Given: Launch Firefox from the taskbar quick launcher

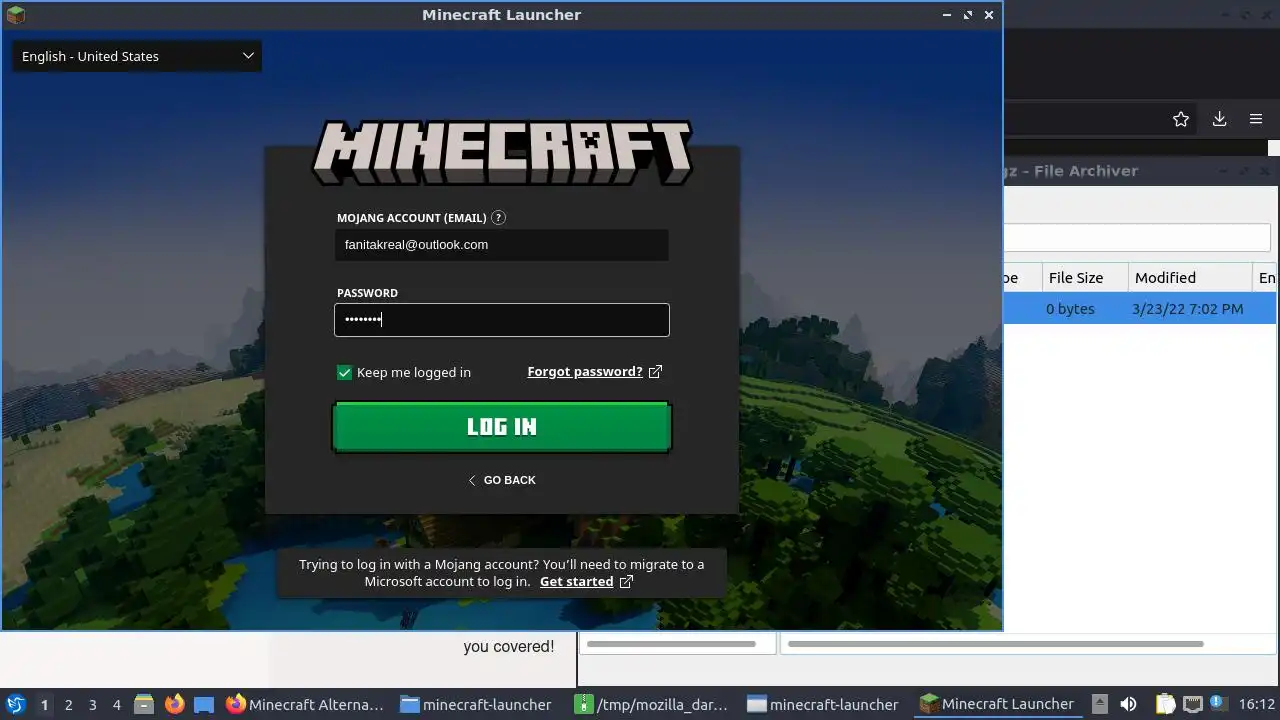Looking at the screenshot, I should 174,704.
